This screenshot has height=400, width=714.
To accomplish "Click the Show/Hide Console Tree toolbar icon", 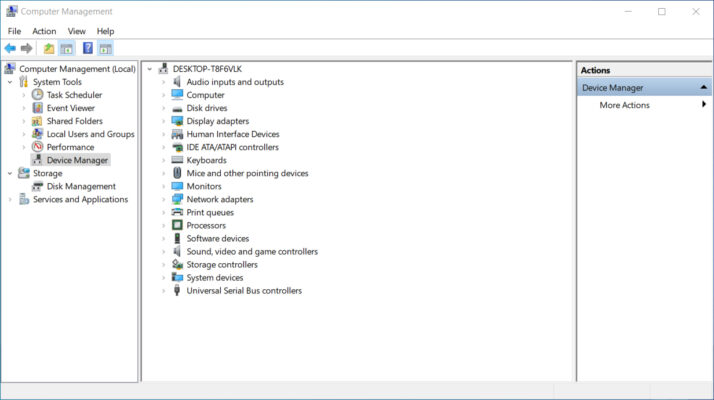I will click(66, 48).
